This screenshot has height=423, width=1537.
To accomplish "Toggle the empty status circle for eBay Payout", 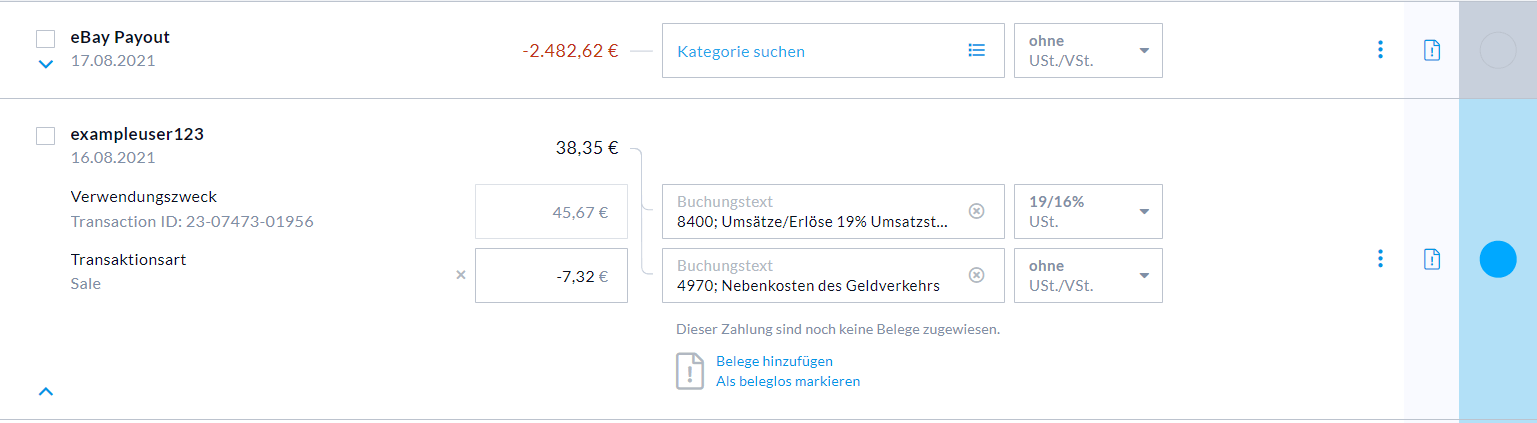I will [1497, 50].
